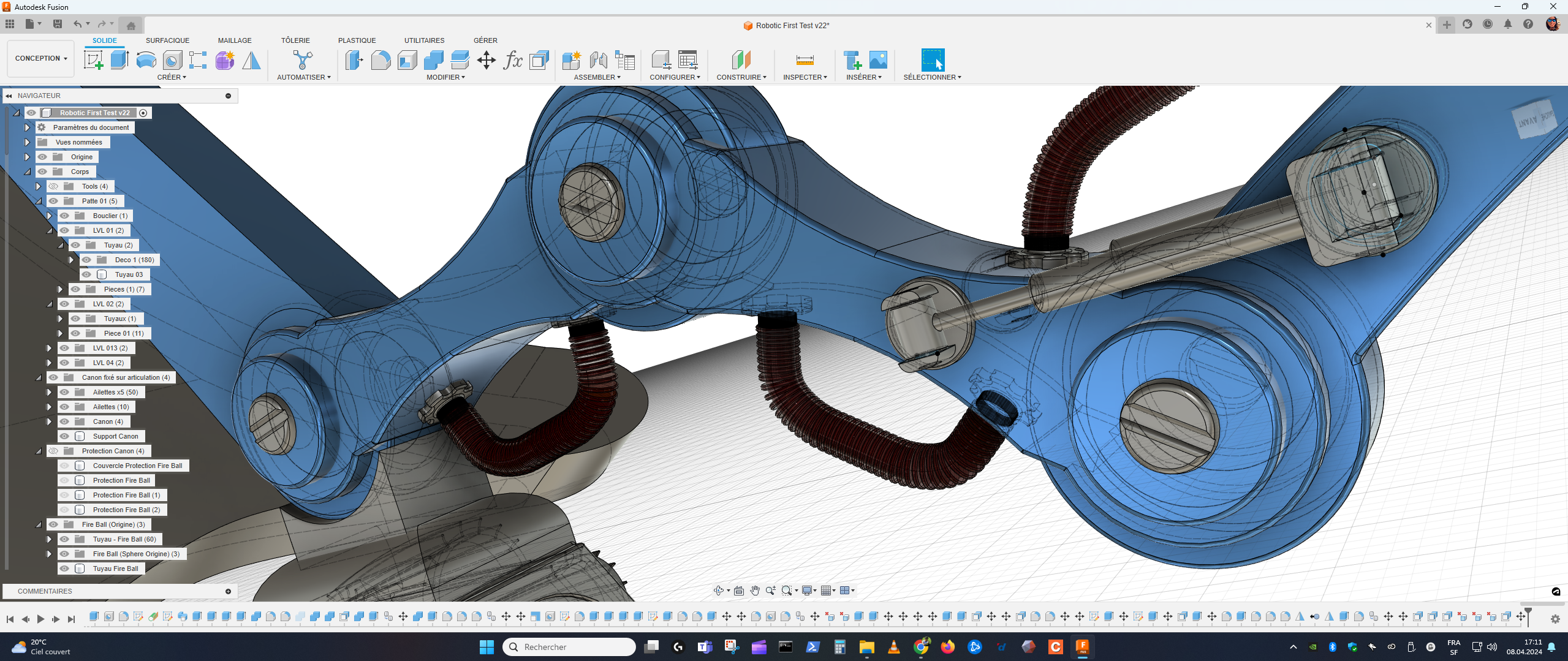Screen dimensions: 1568x661
Task: Select the Extrude tool icon
Action: click(119, 60)
